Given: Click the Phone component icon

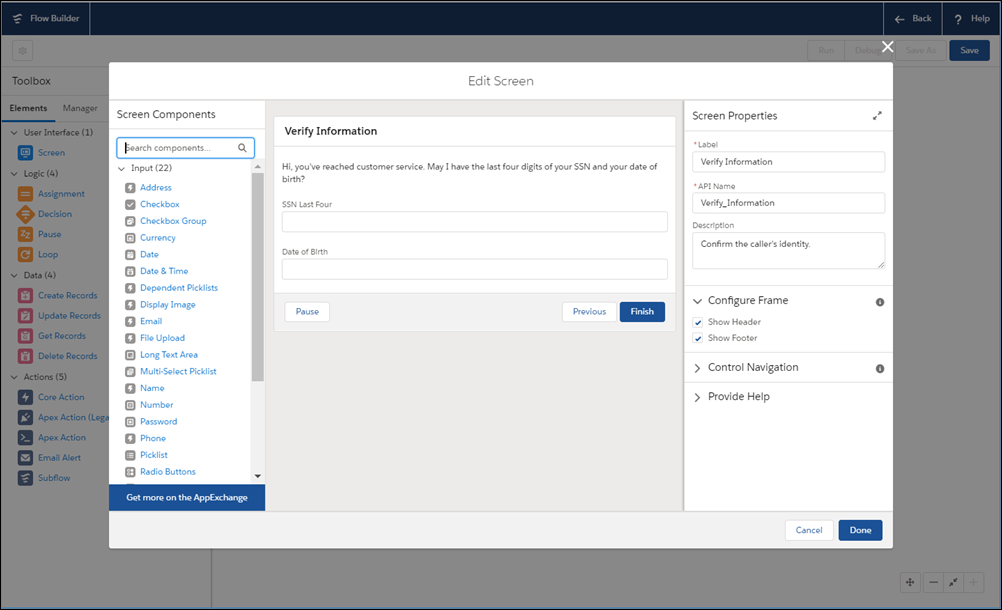Looking at the screenshot, I should click(130, 438).
